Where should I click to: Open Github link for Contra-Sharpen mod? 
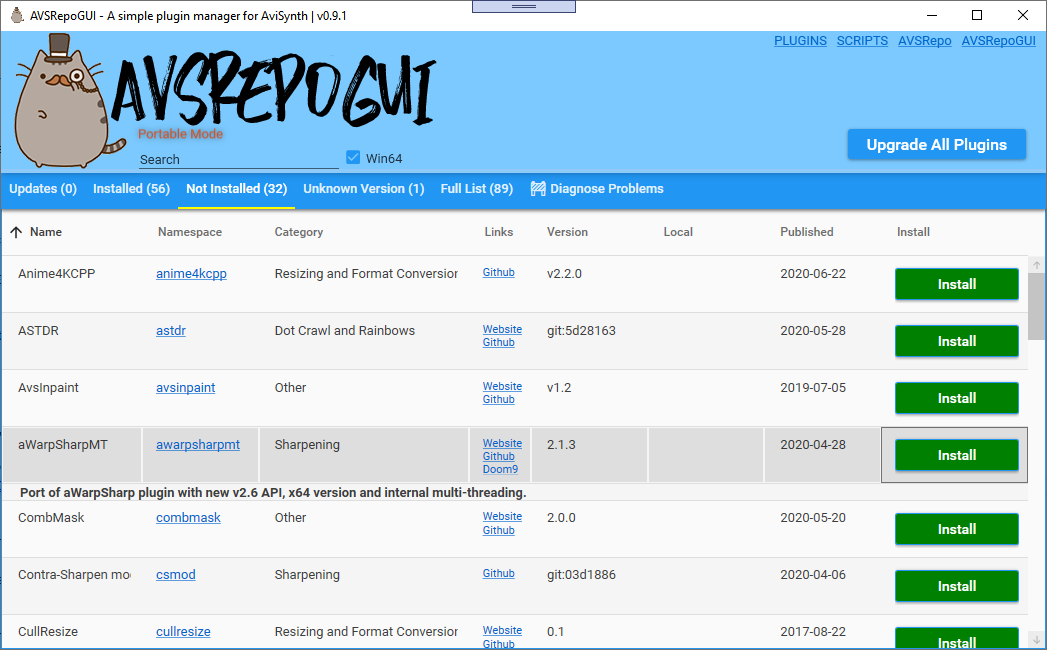pos(499,573)
